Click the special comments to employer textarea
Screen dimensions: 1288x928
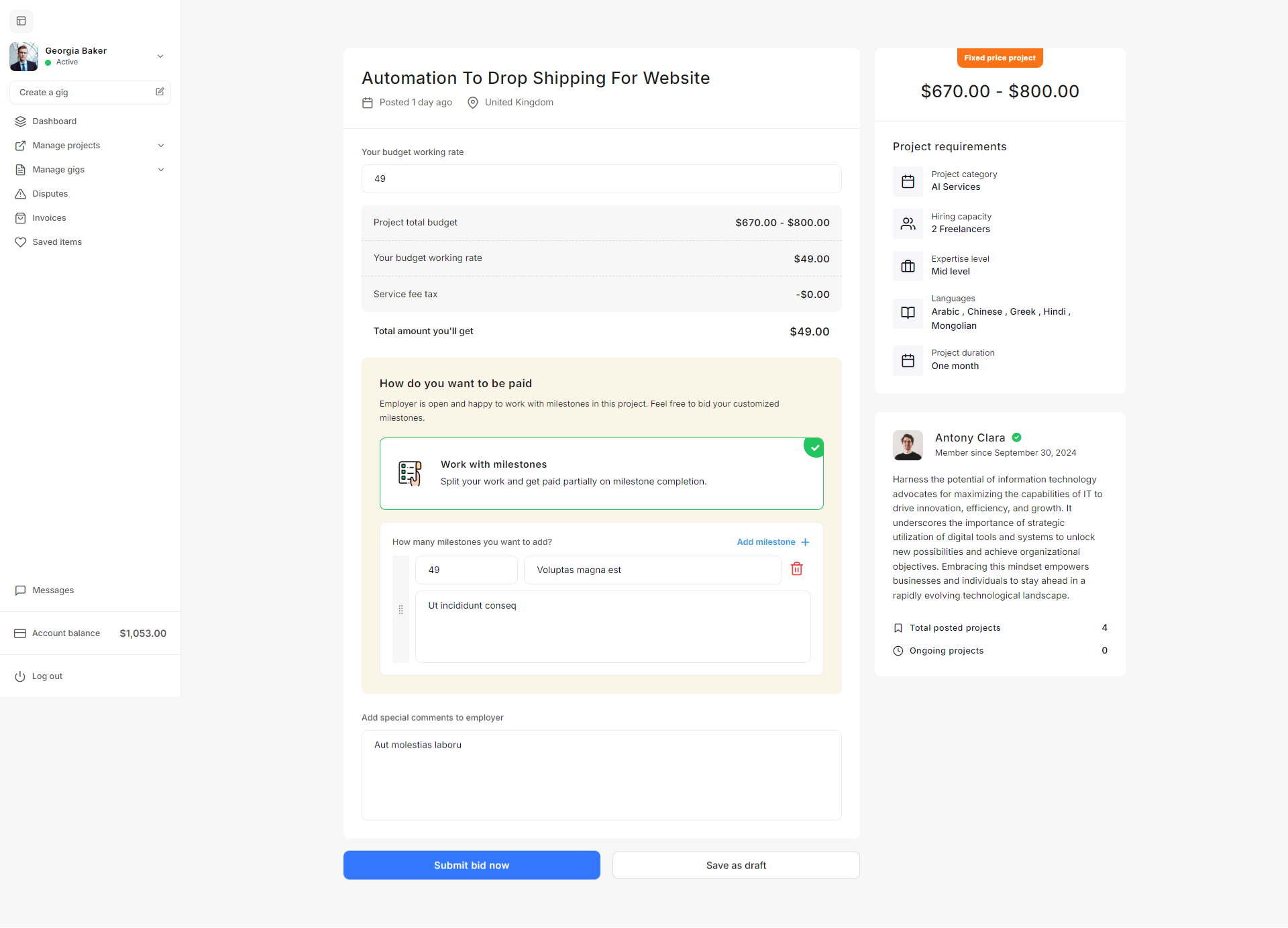[601, 775]
